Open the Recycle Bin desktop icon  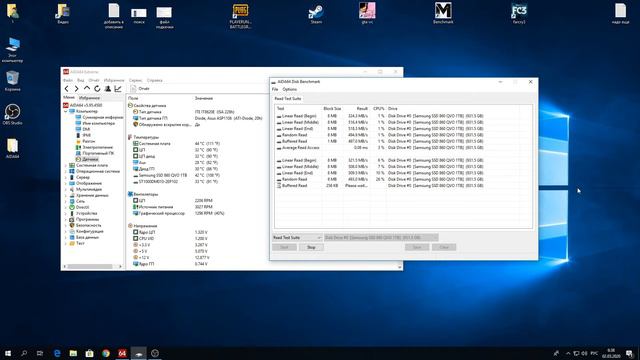coord(12,81)
